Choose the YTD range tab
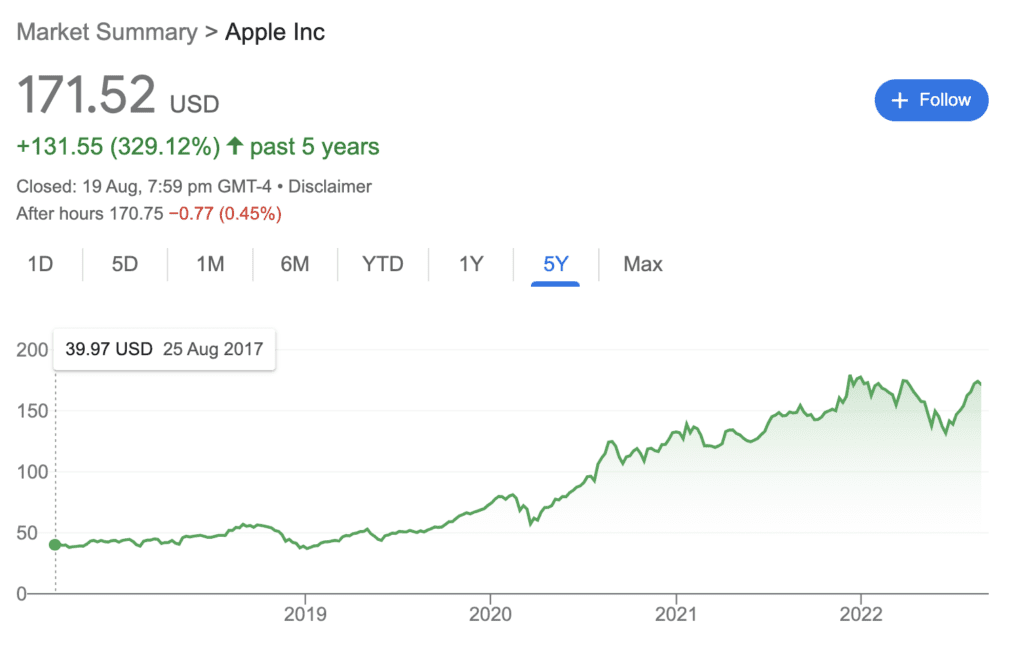Screen dimensions: 1024x648 [383, 264]
